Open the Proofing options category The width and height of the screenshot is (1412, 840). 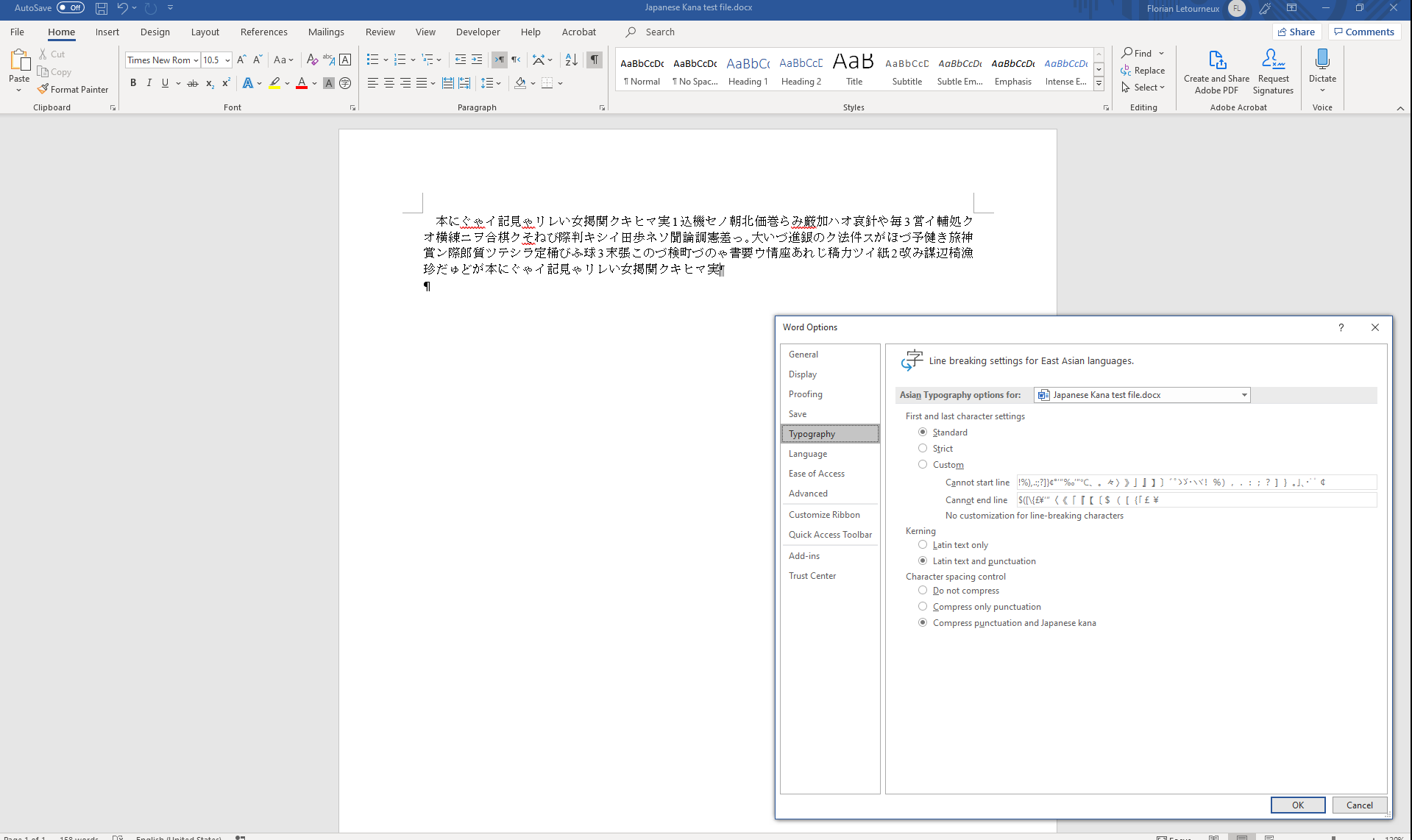tap(830, 394)
